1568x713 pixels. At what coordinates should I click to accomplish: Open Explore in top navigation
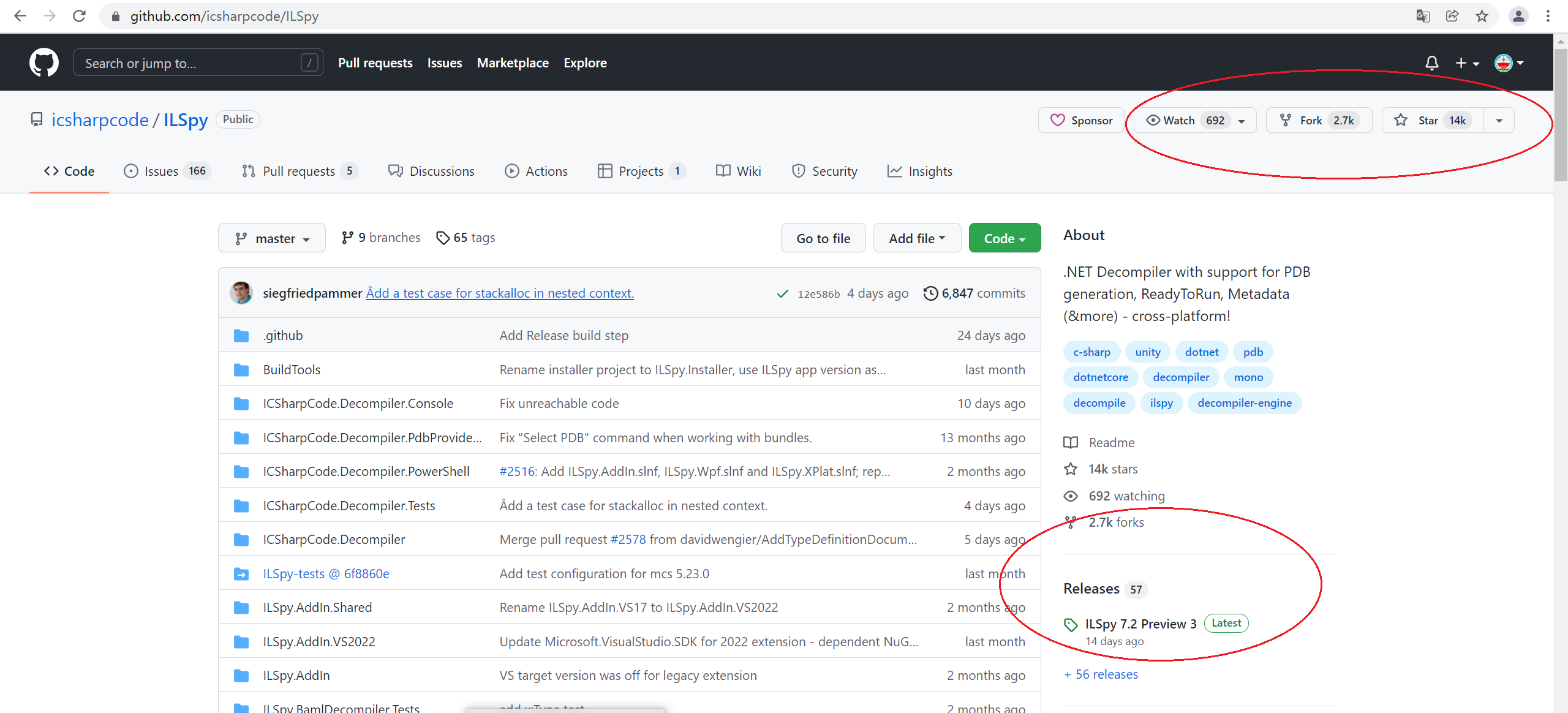pyautogui.click(x=585, y=62)
